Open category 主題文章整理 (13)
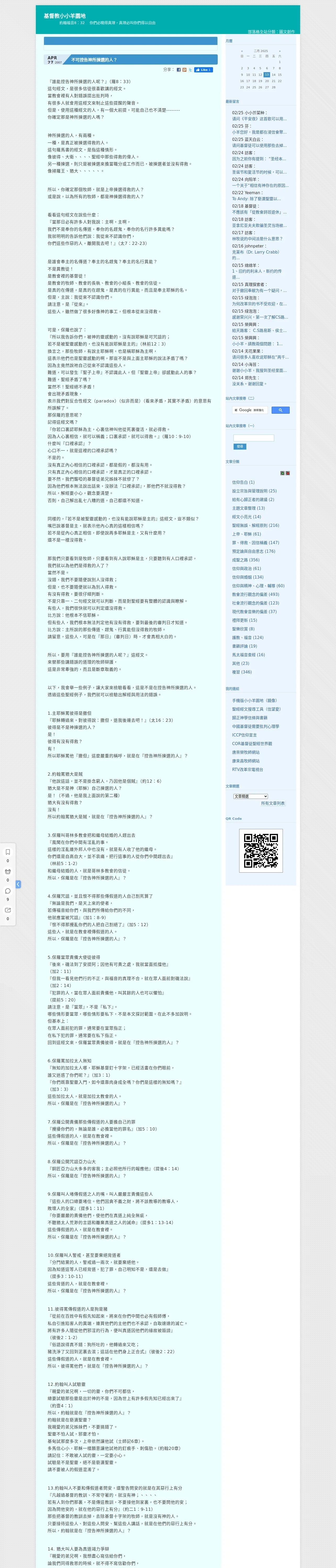The height and width of the screenshot is (1568, 336). [x=248, y=508]
